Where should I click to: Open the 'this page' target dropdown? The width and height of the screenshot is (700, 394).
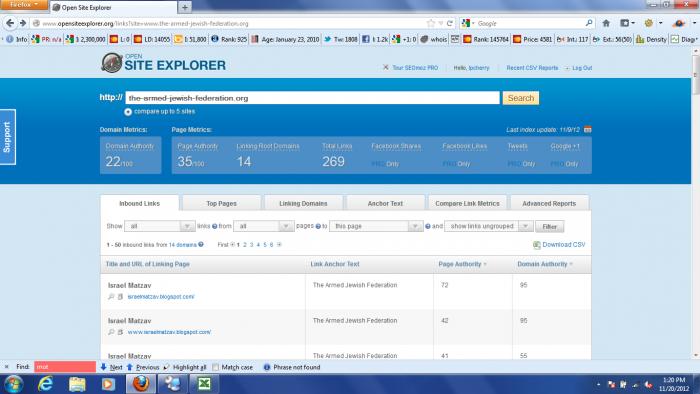pos(375,226)
